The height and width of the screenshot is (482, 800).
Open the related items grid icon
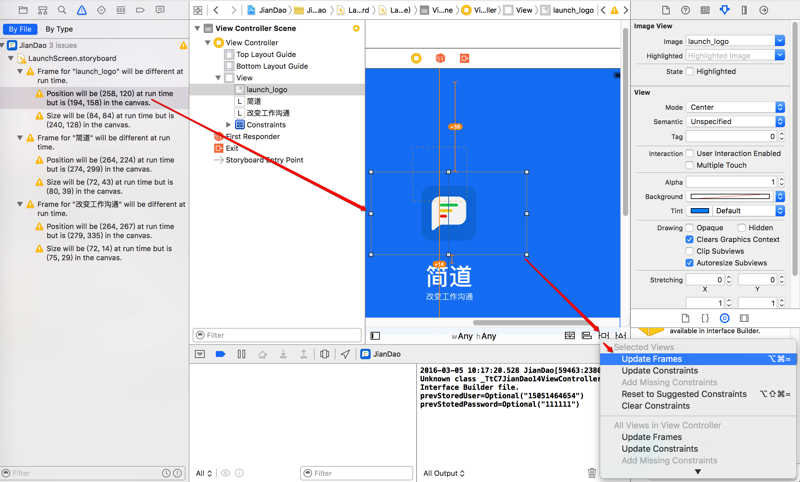198,10
